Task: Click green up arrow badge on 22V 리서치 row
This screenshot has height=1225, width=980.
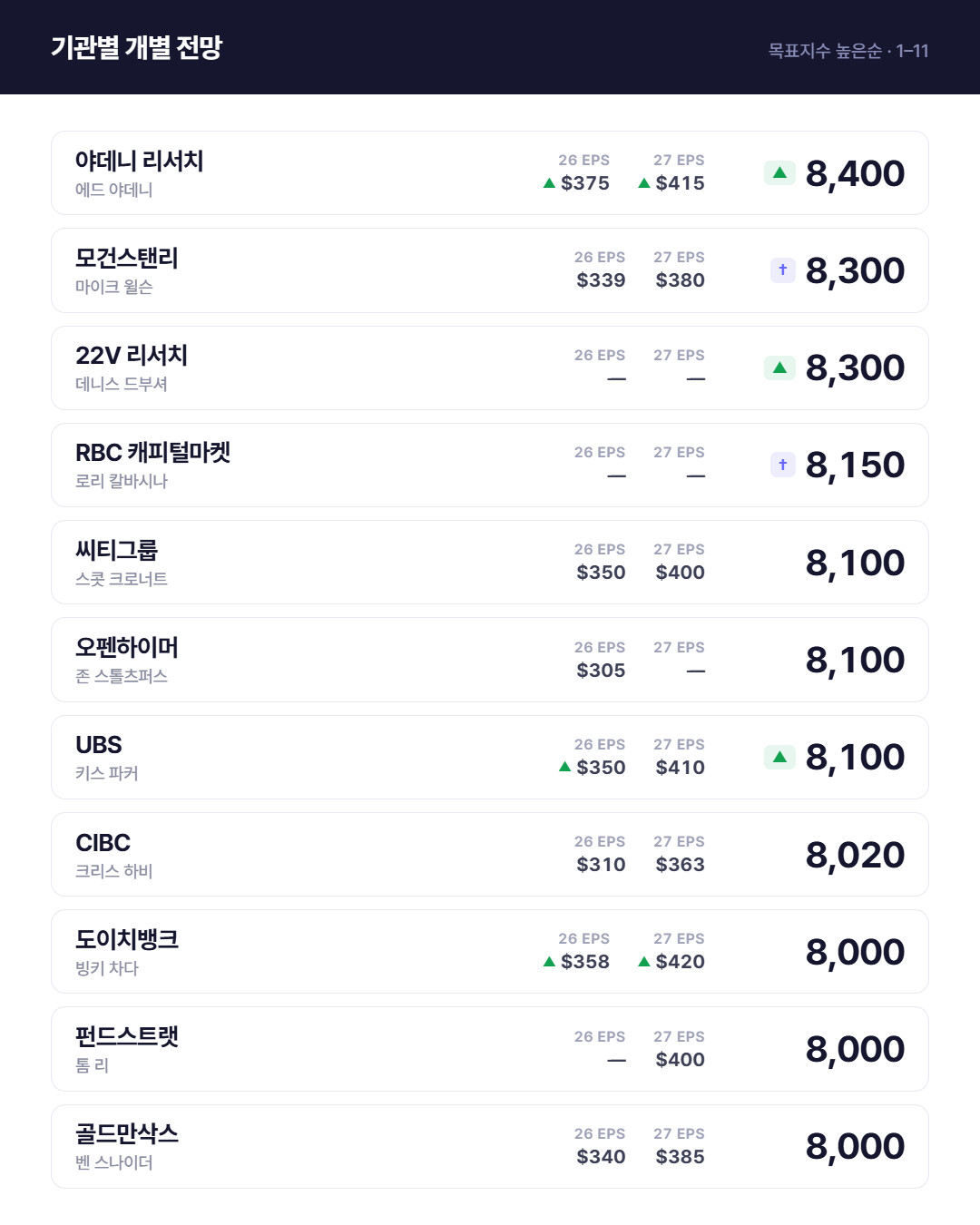Action: click(x=779, y=367)
